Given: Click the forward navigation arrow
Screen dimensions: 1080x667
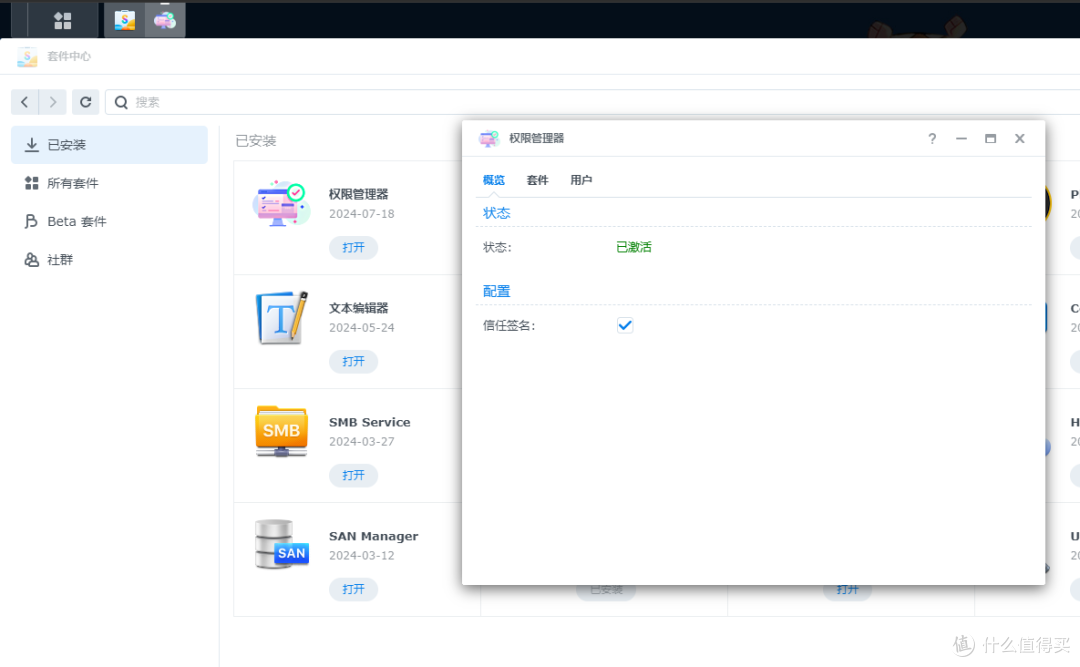Looking at the screenshot, I should (53, 102).
